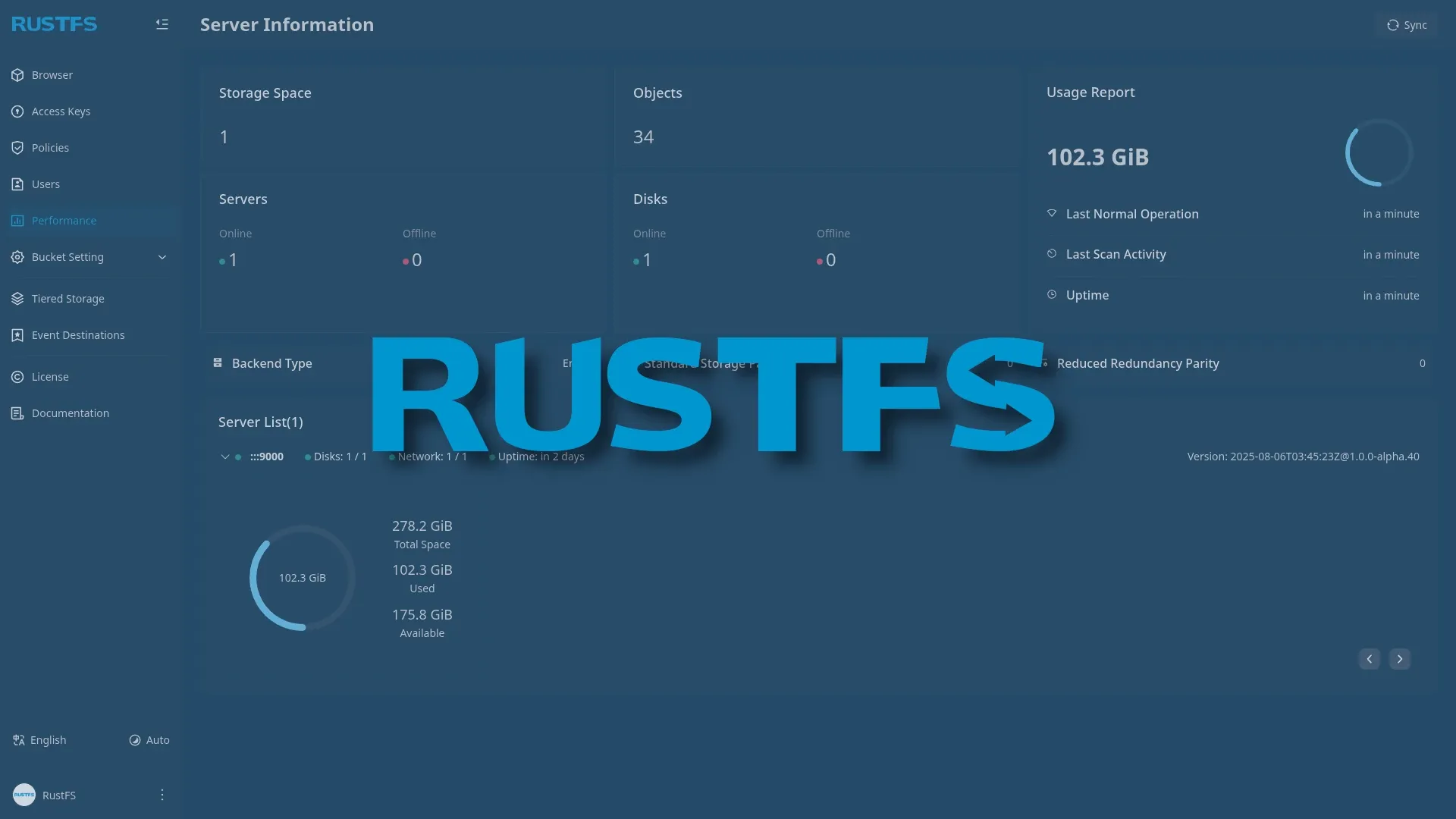Toggle the Auto theme mode
The width and height of the screenshot is (1456, 819).
(x=149, y=740)
